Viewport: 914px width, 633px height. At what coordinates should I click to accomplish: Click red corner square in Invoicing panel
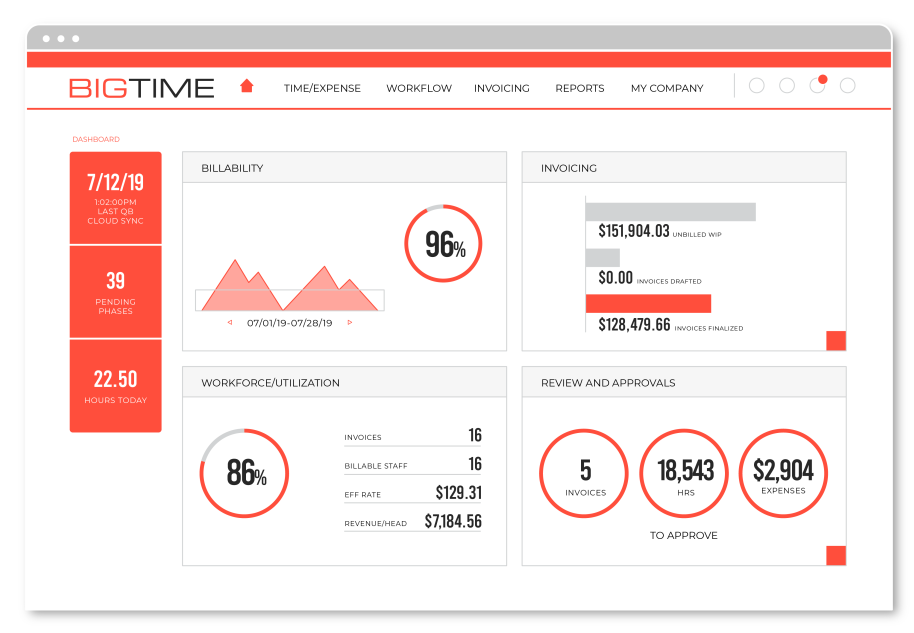(x=836, y=341)
